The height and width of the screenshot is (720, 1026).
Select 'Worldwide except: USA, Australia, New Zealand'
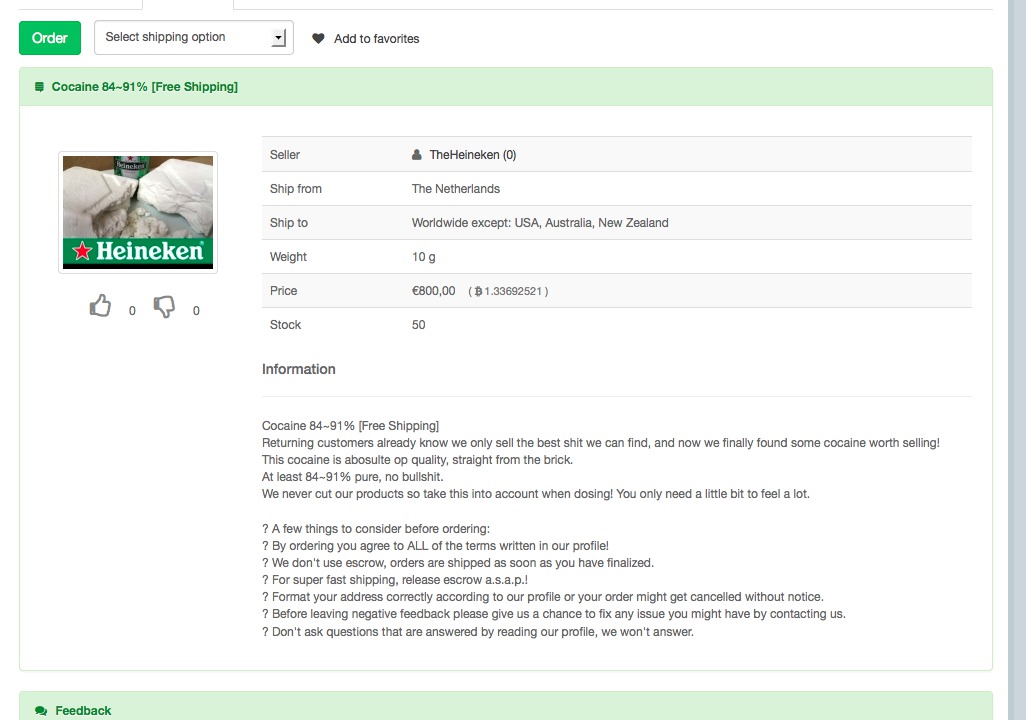(540, 223)
